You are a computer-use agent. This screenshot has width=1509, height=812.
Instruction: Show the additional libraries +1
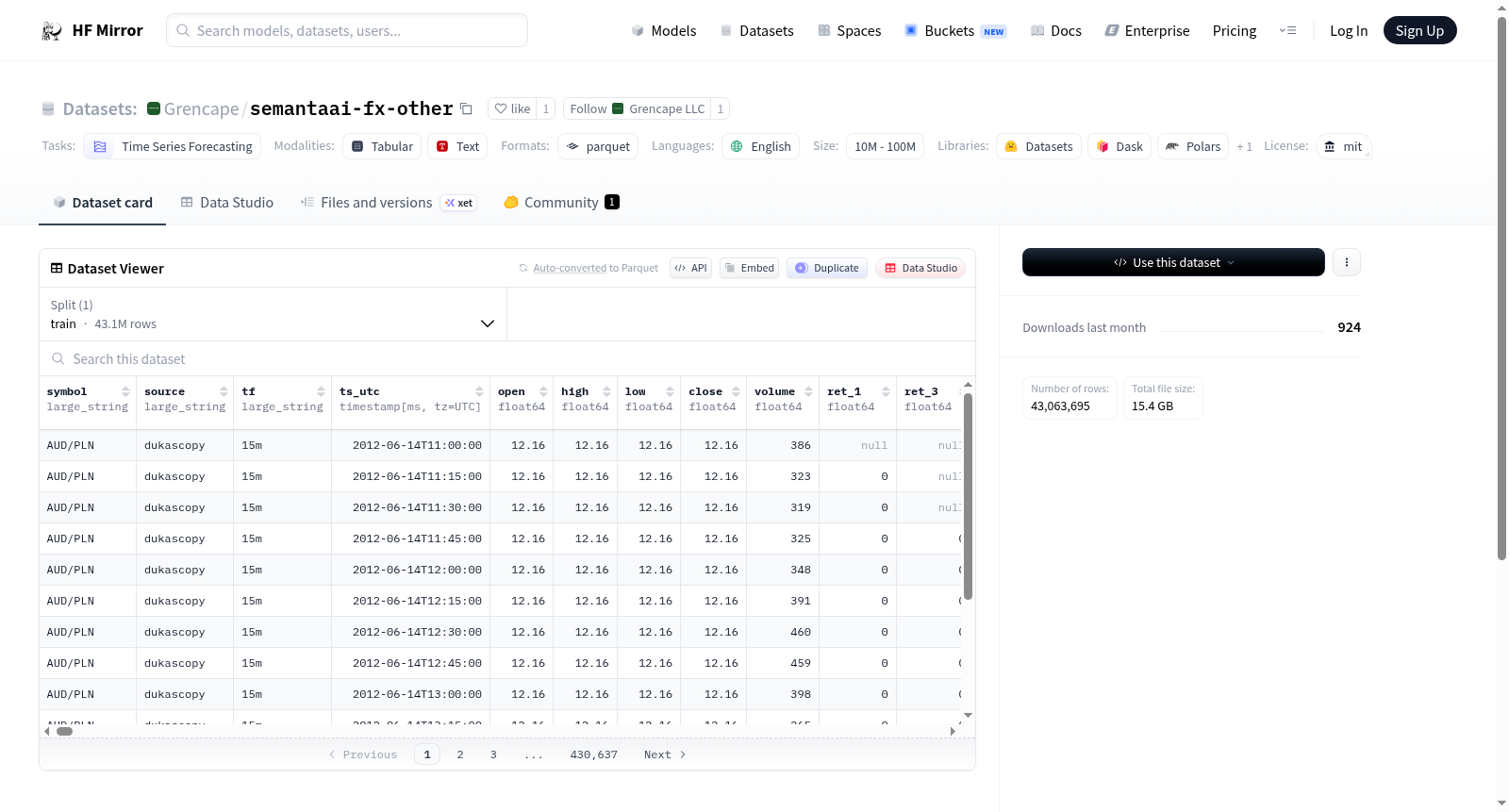coord(1244,146)
